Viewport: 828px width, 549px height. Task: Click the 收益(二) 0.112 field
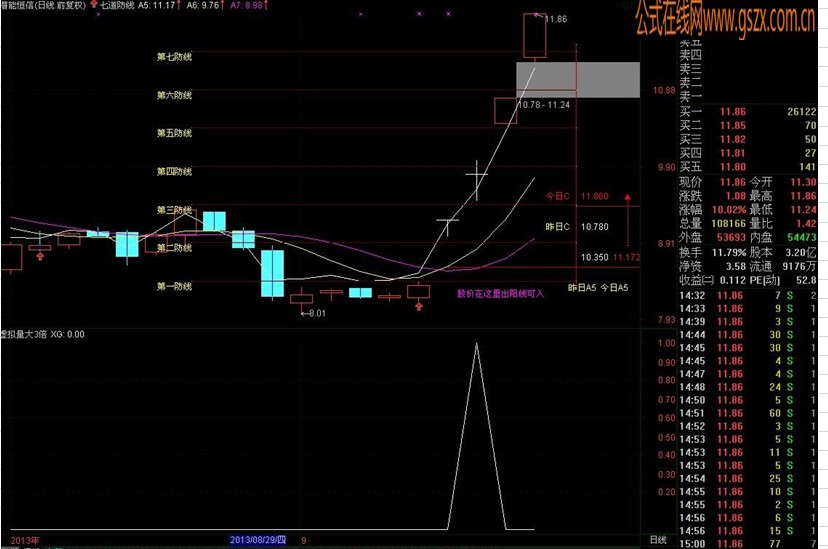pos(712,280)
